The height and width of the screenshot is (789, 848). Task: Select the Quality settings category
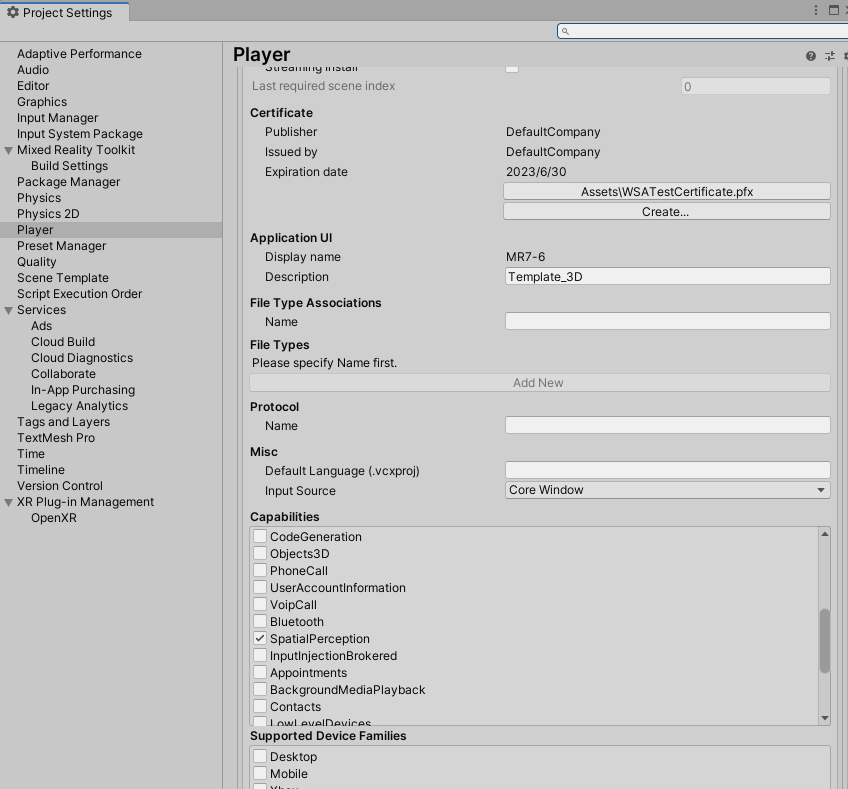click(x=37, y=262)
